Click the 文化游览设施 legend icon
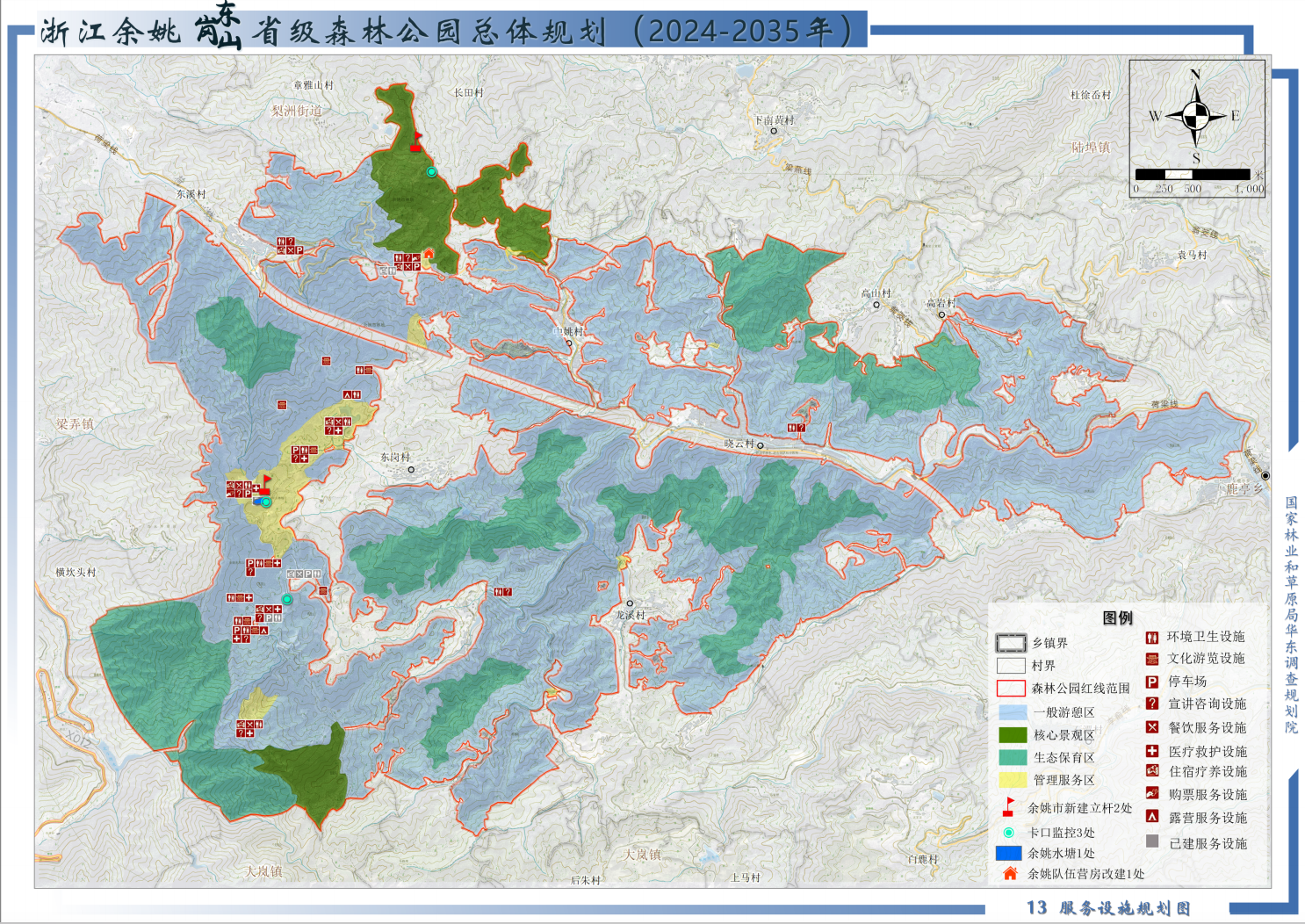Image resolution: width=1305 pixels, height=924 pixels. click(x=1152, y=659)
